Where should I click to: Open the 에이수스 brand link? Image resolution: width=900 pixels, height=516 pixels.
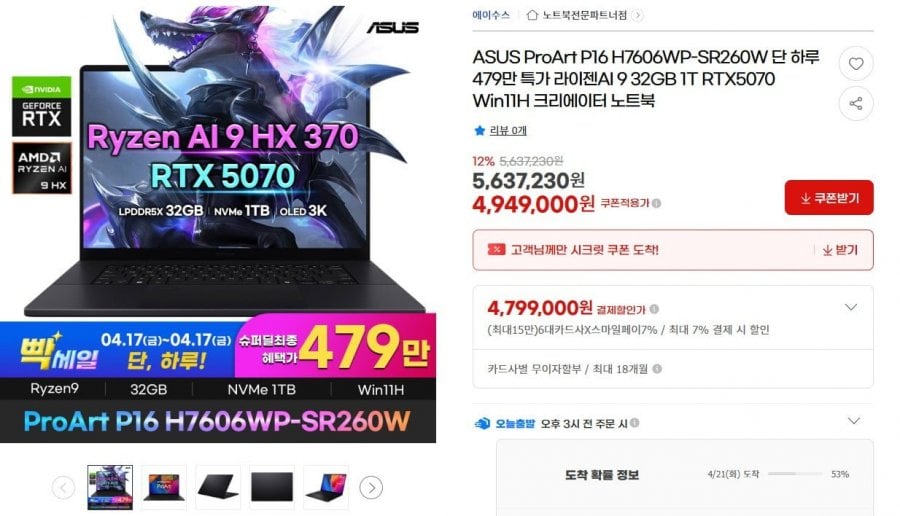pyautogui.click(x=491, y=15)
